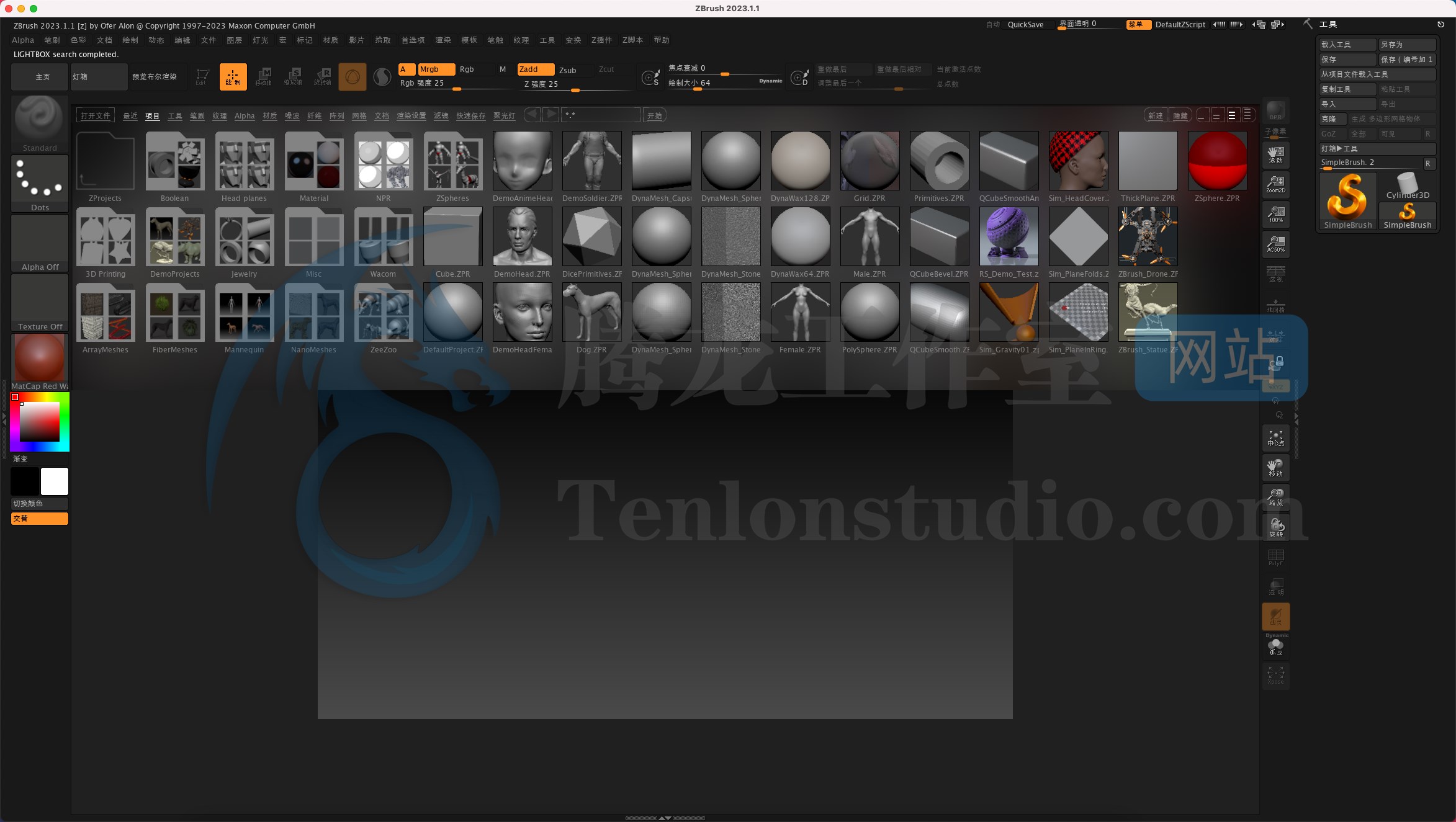Toggle the 幽灵 (Ghost) button

1275,616
